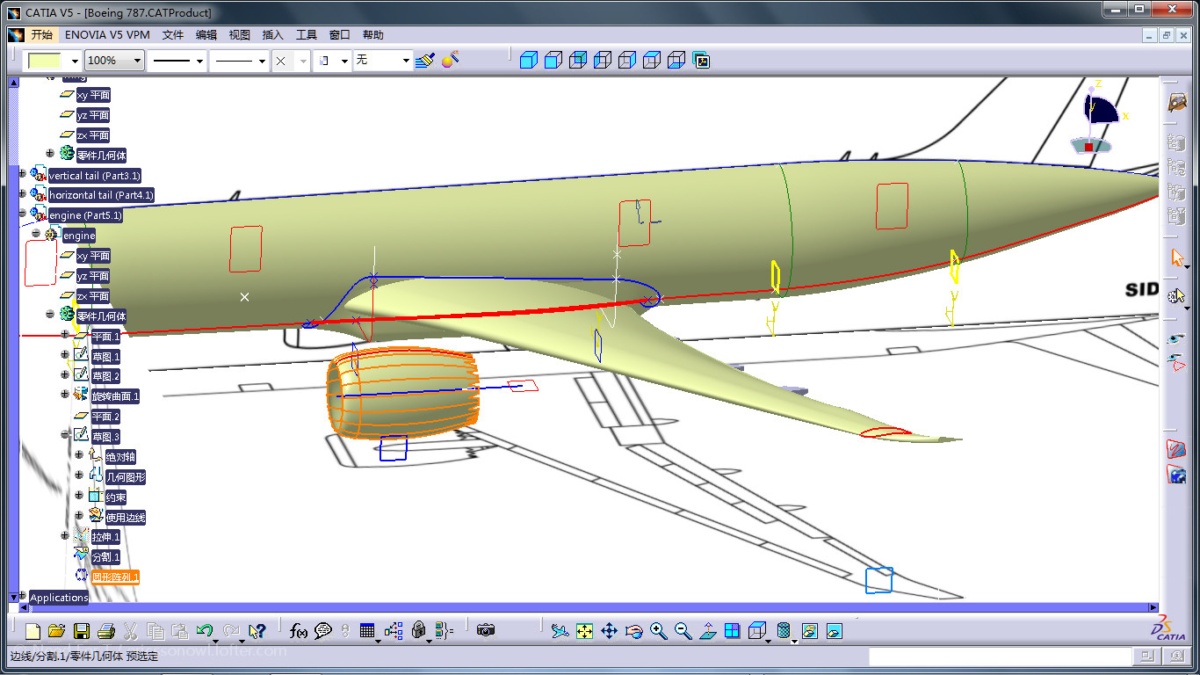Switch to the seventh view mode cube
This screenshot has height=675, width=1200.
pyautogui.click(x=677, y=60)
